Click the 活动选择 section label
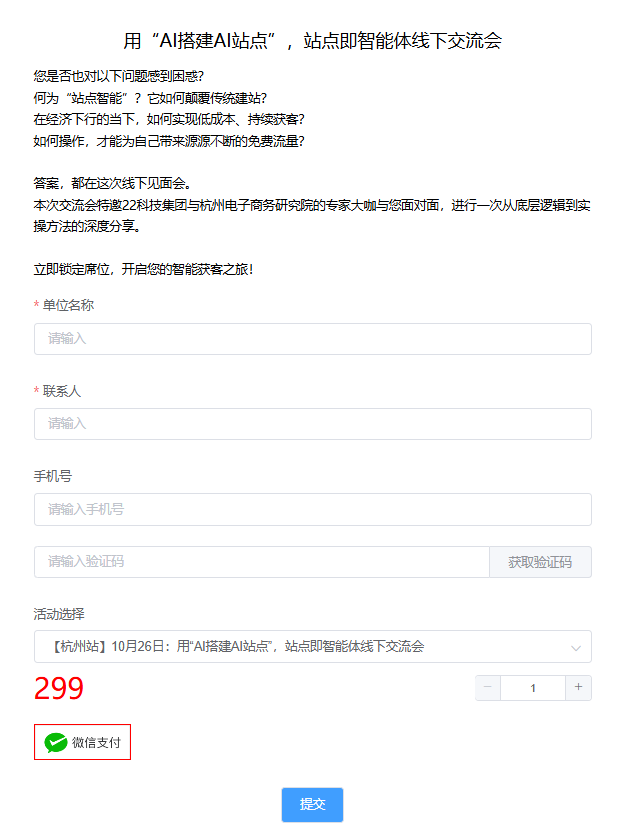Screen dimensions: 620x838 pos(59,614)
